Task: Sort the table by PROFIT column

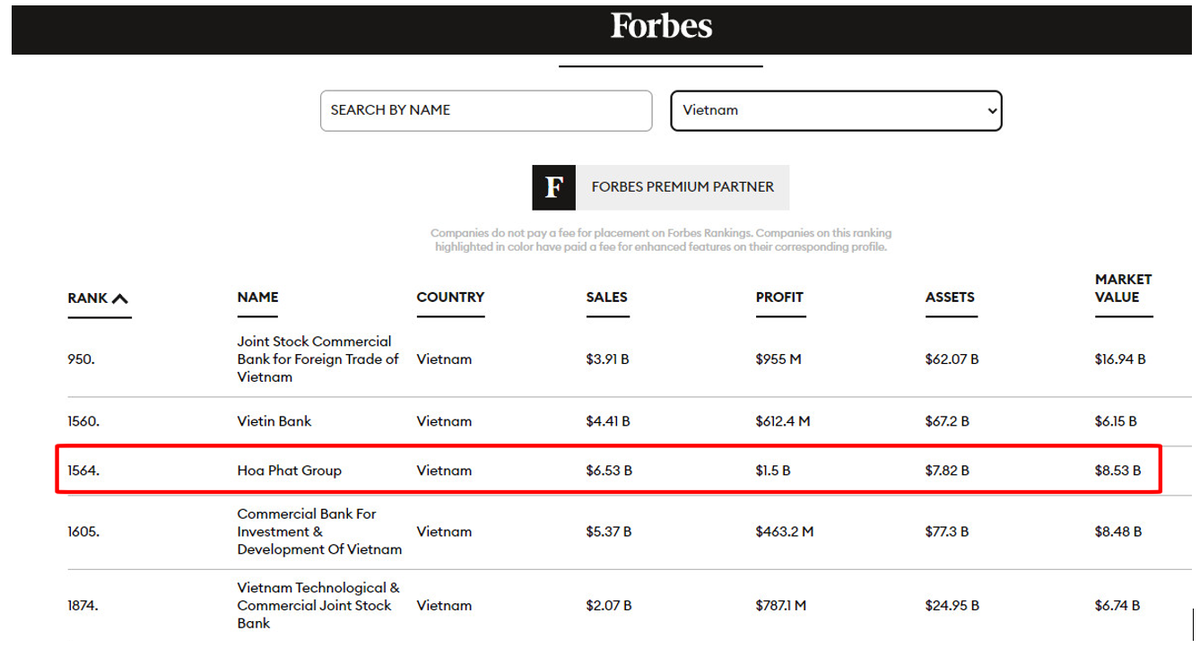Action: click(779, 297)
